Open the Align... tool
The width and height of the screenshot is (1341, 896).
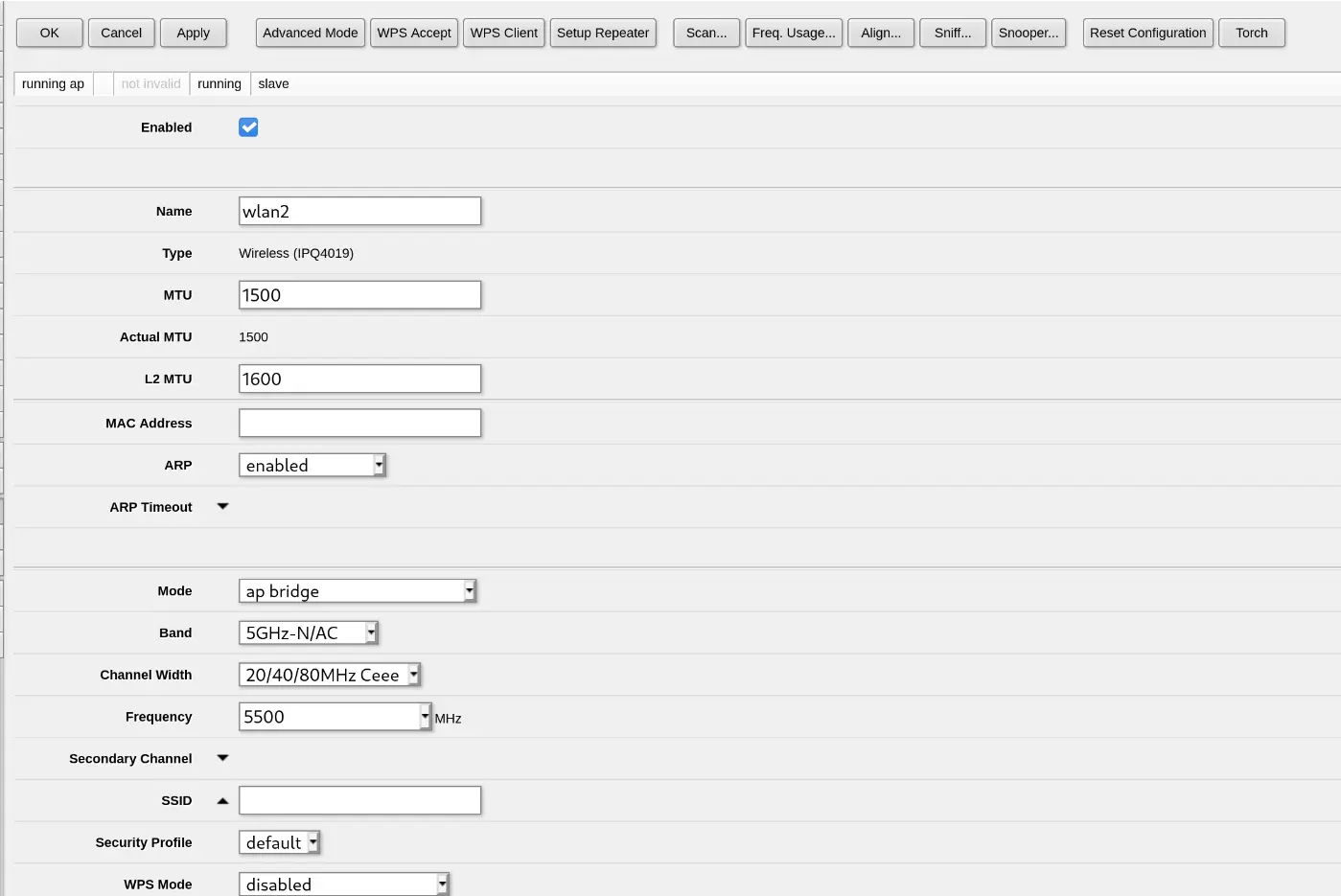click(881, 33)
